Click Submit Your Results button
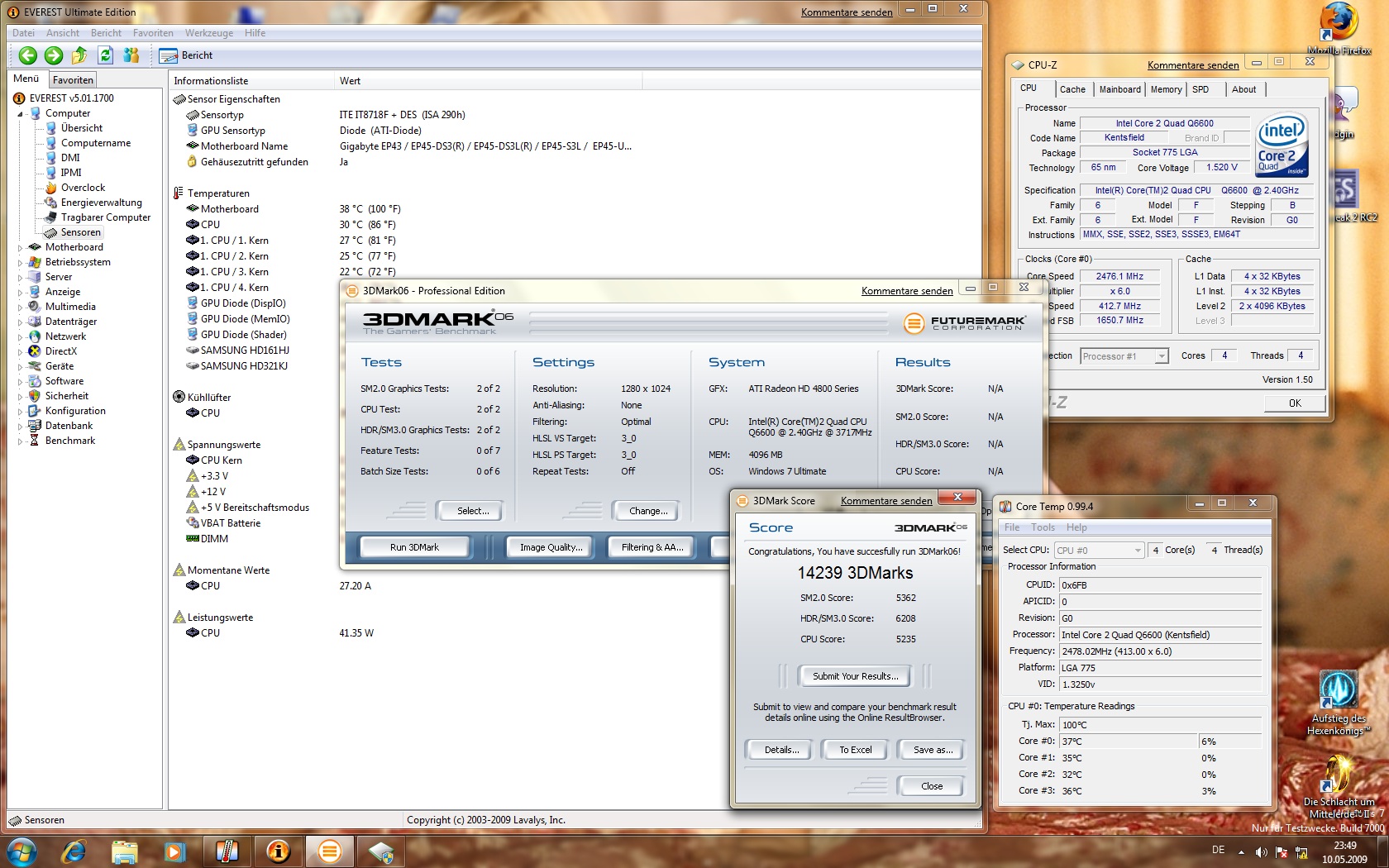Viewport: 1389px width, 868px height. click(x=855, y=676)
